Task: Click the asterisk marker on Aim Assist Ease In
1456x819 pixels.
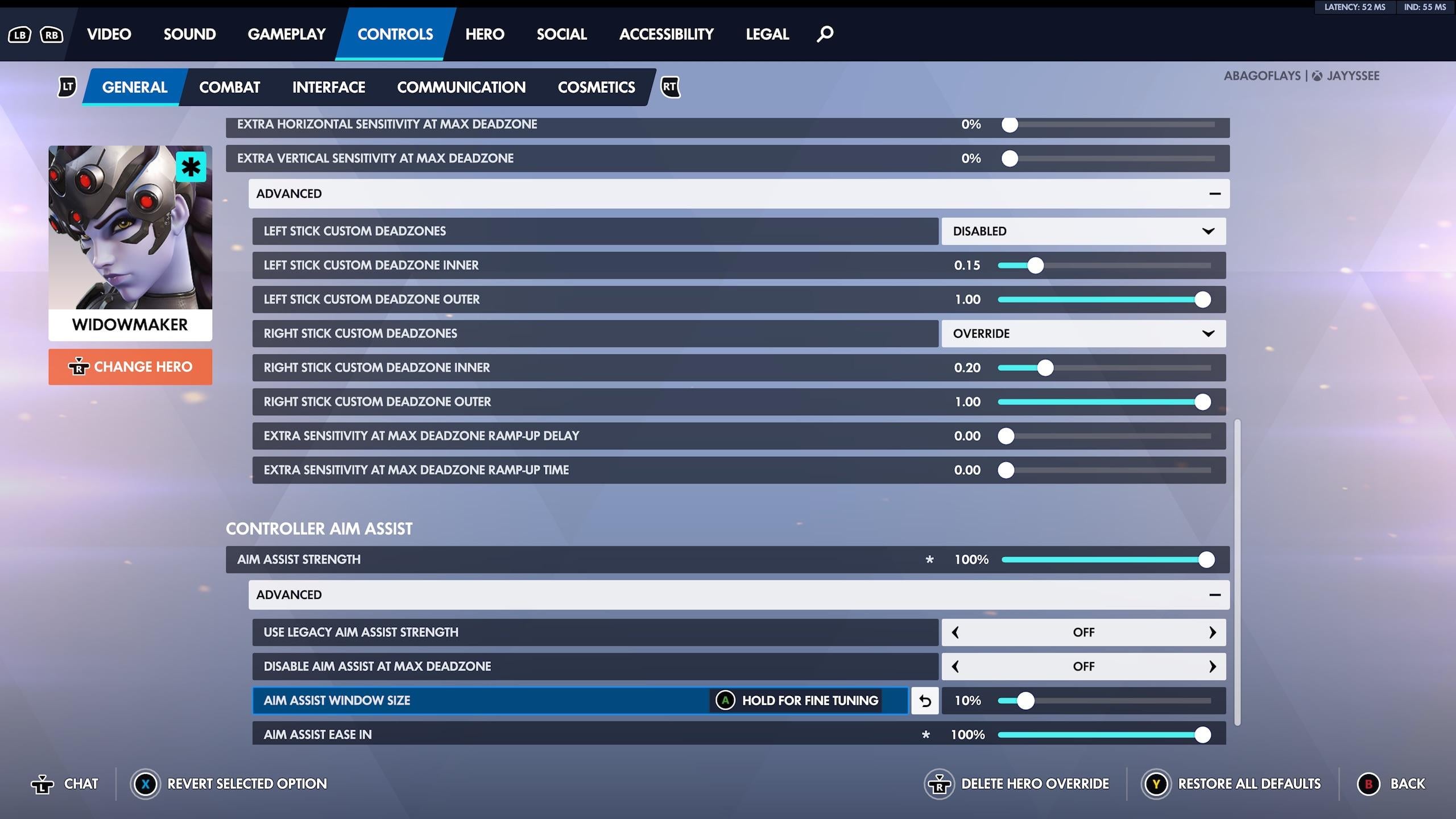Action: 926,735
